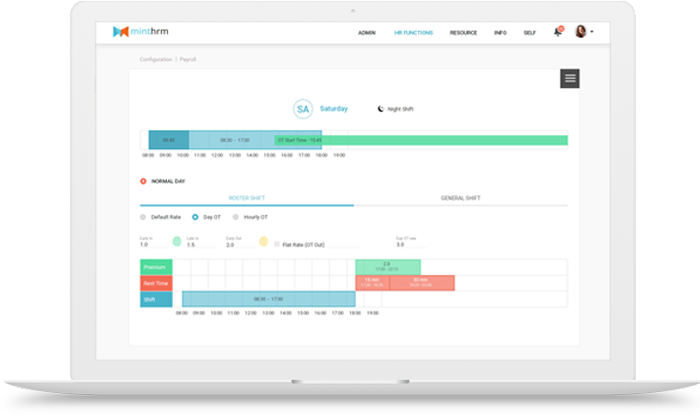Viewport: 700px width, 415px height.
Task: Select the Hourly OT radio button
Action: coord(235,217)
